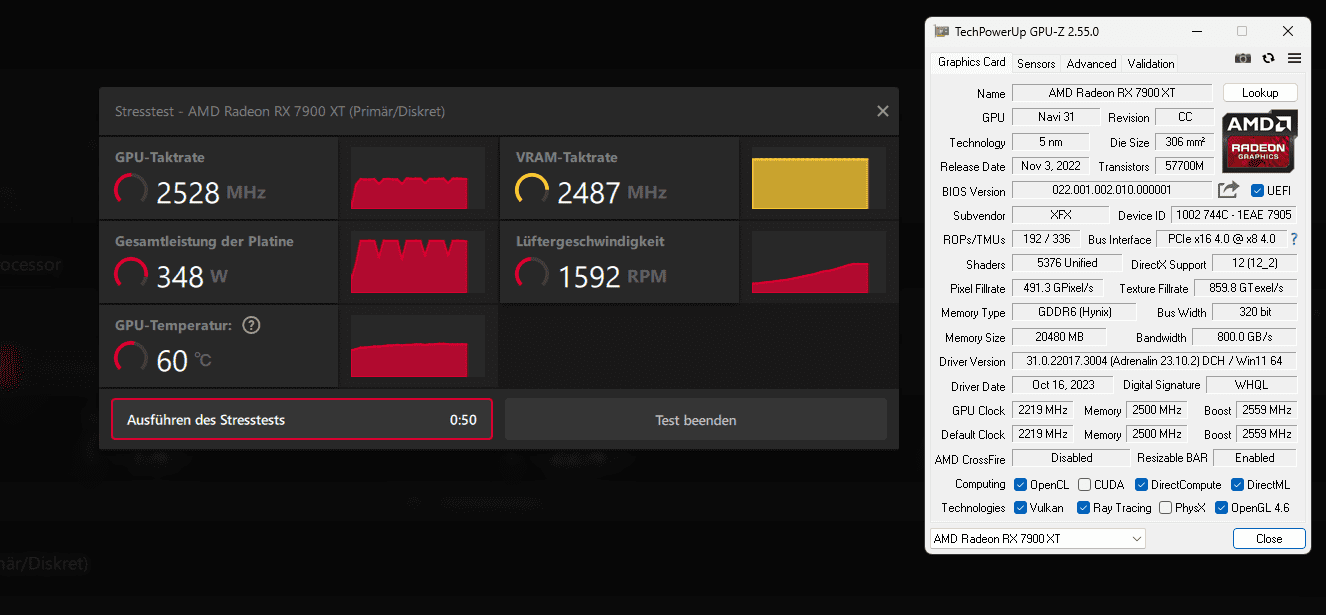Click the Name field in GPU-Z
The height and width of the screenshot is (615, 1326).
pos(1112,93)
